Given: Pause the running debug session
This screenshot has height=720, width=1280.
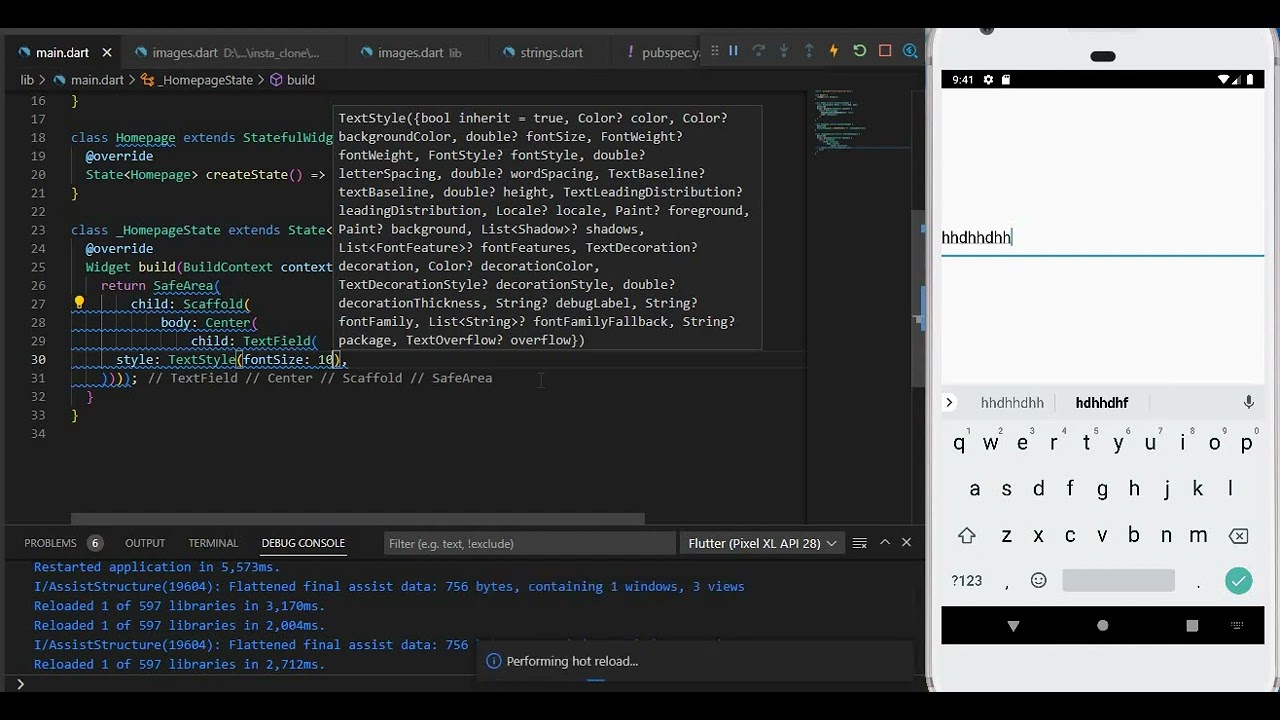Looking at the screenshot, I should [733, 51].
